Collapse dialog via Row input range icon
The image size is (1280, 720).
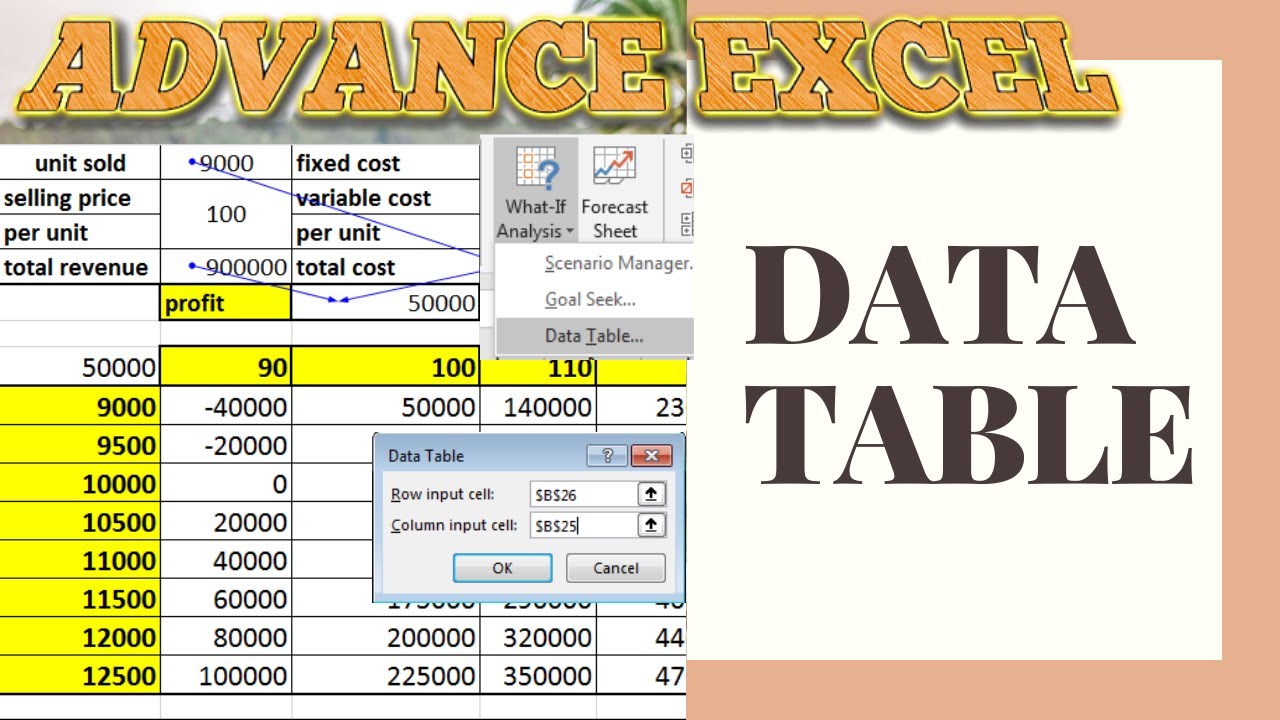click(652, 494)
